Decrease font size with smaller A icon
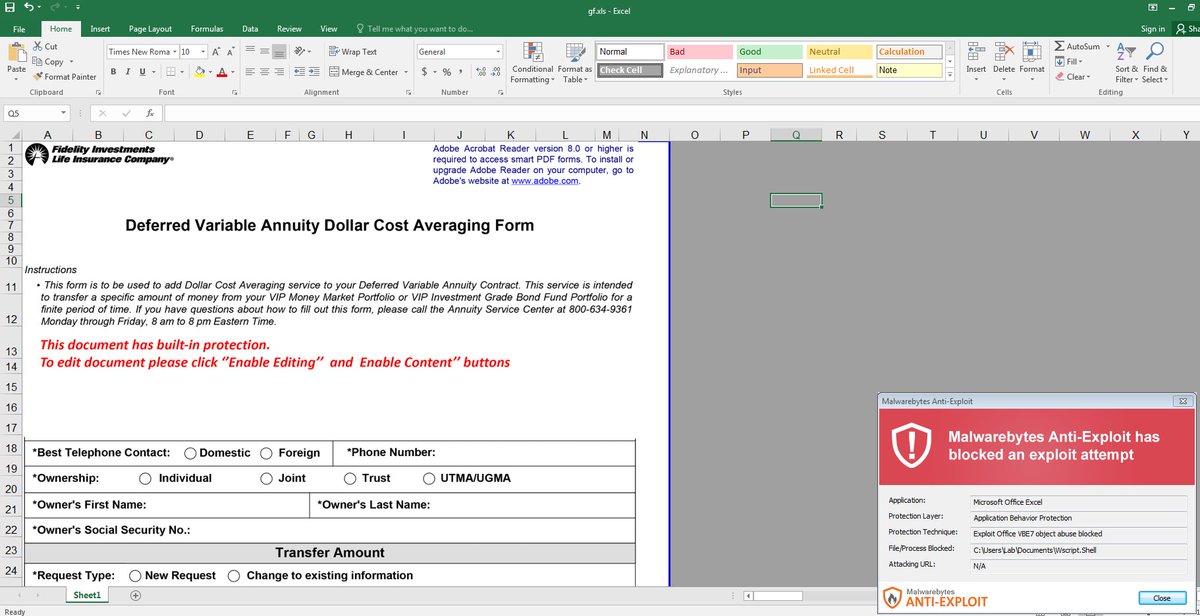1200x616 pixels. point(232,51)
